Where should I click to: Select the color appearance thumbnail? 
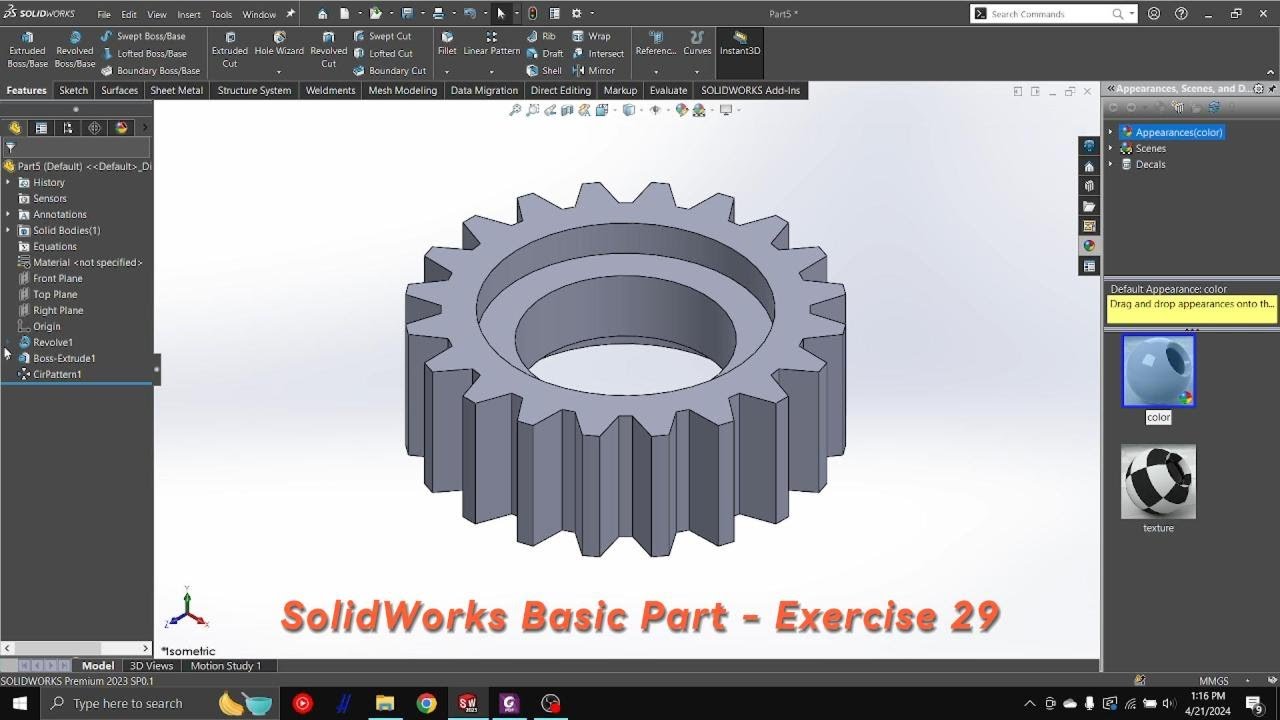[1158, 371]
